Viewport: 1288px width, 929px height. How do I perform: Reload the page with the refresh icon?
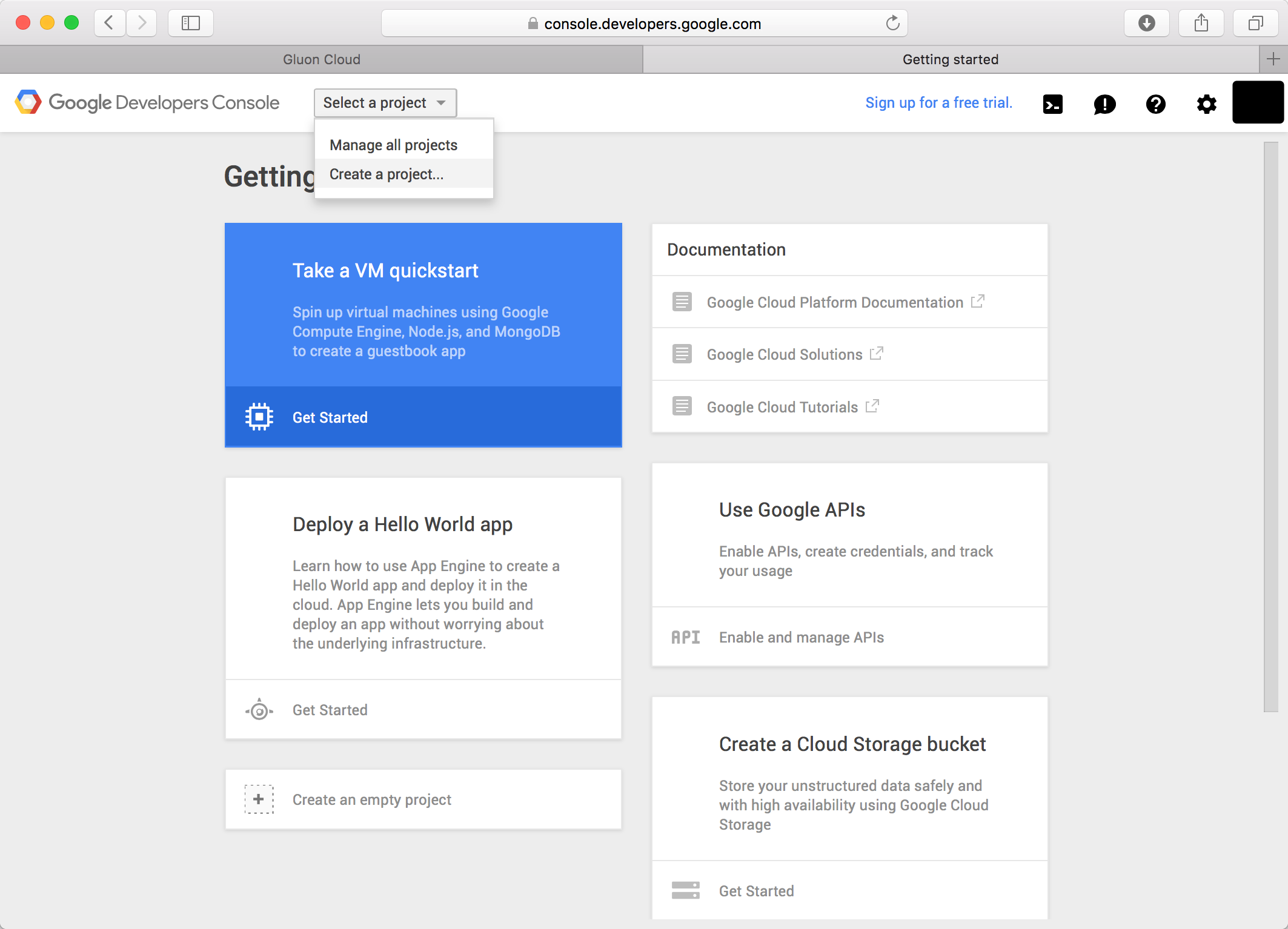[892, 23]
